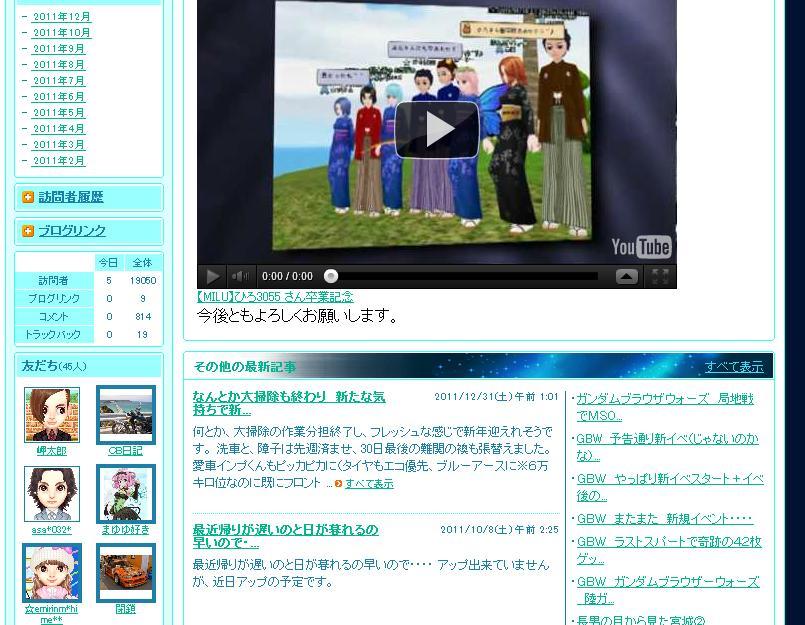805x625 pixels.
Task: Play the video with the large center play button
Action: (x=437, y=129)
